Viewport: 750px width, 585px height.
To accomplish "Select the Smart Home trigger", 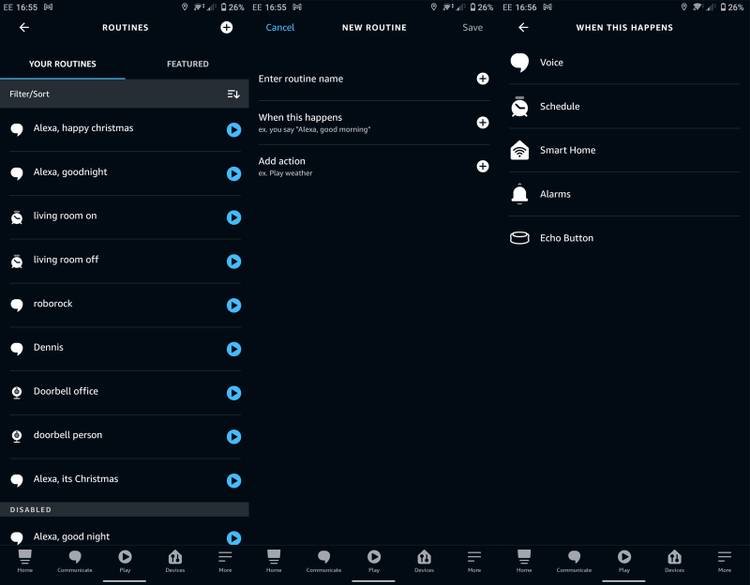I will tap(567, 150).
